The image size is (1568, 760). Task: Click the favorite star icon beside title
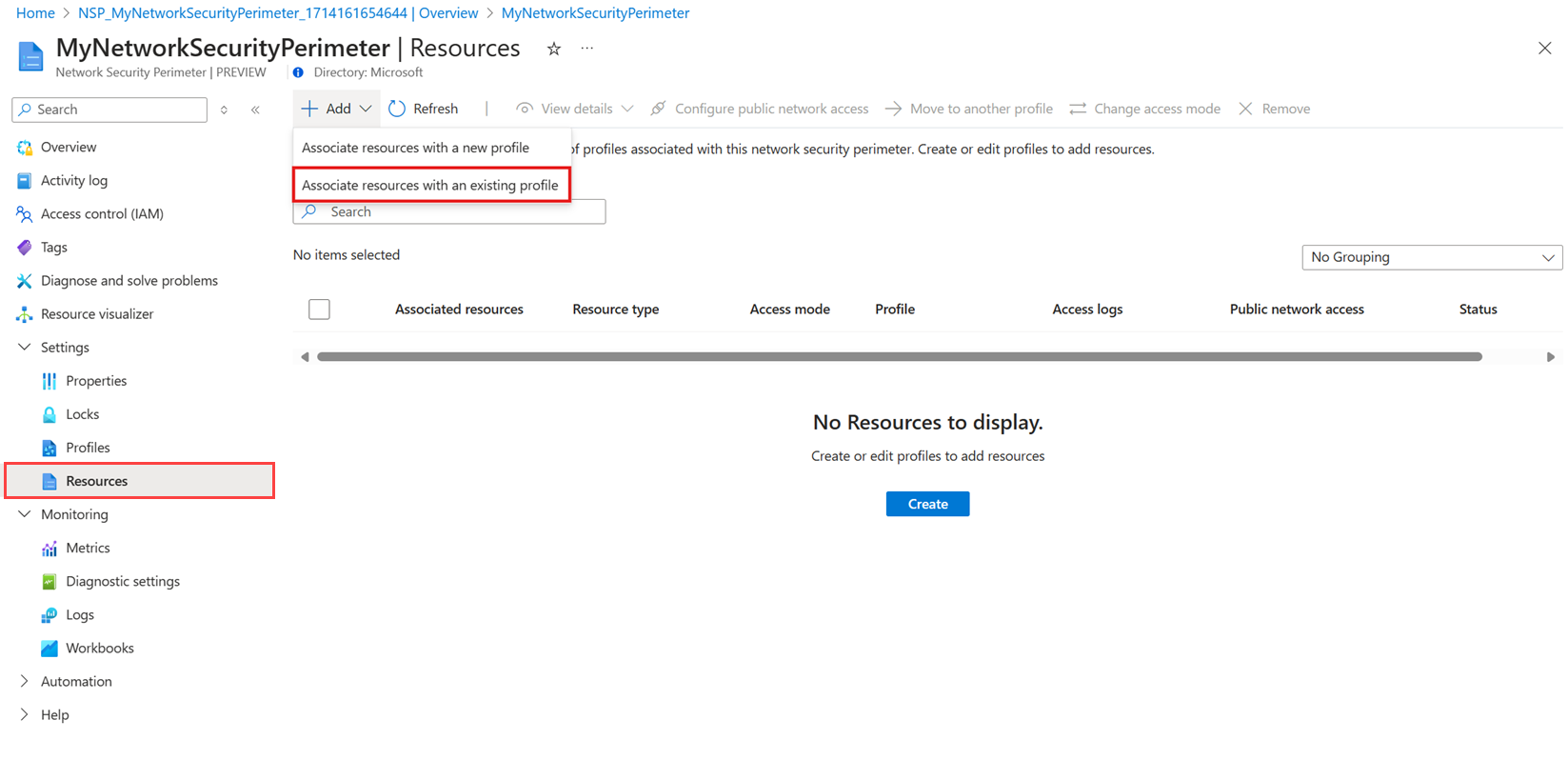pos(553,49)
